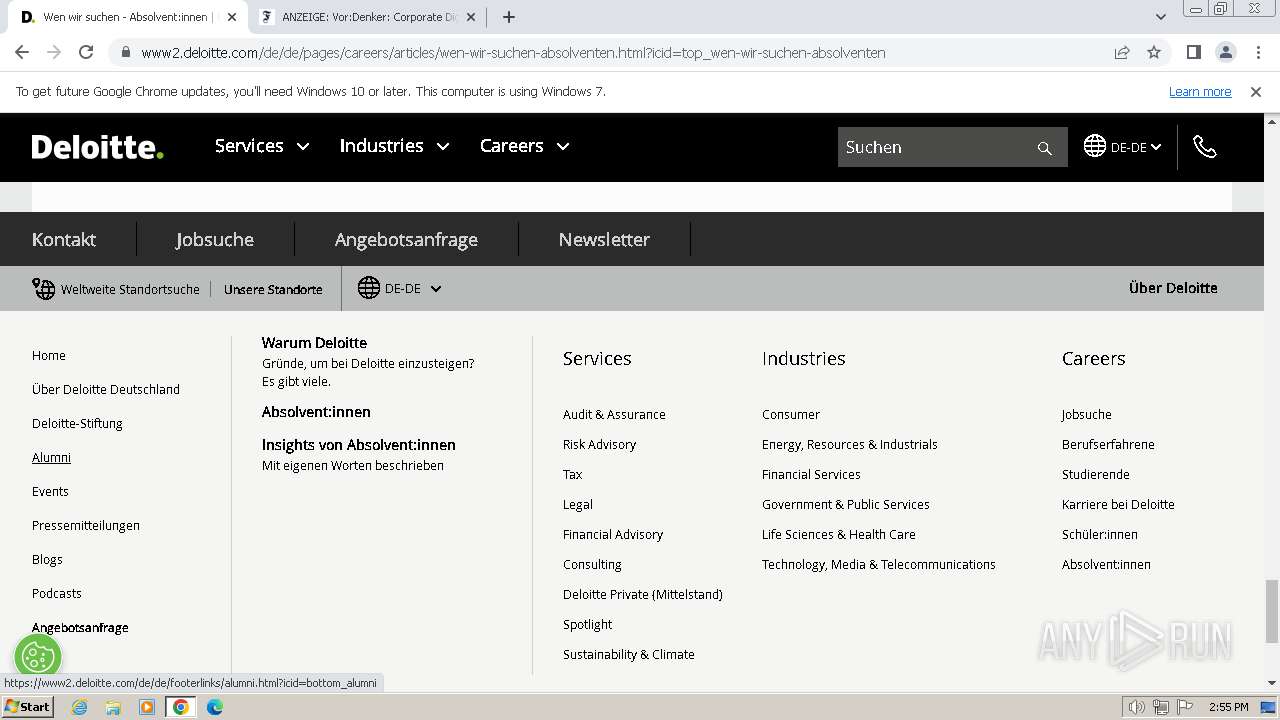The height and width of the screenshot is (720, 1280).
Task: Expand the Services dropdown in header
Action: pos(262,146)
